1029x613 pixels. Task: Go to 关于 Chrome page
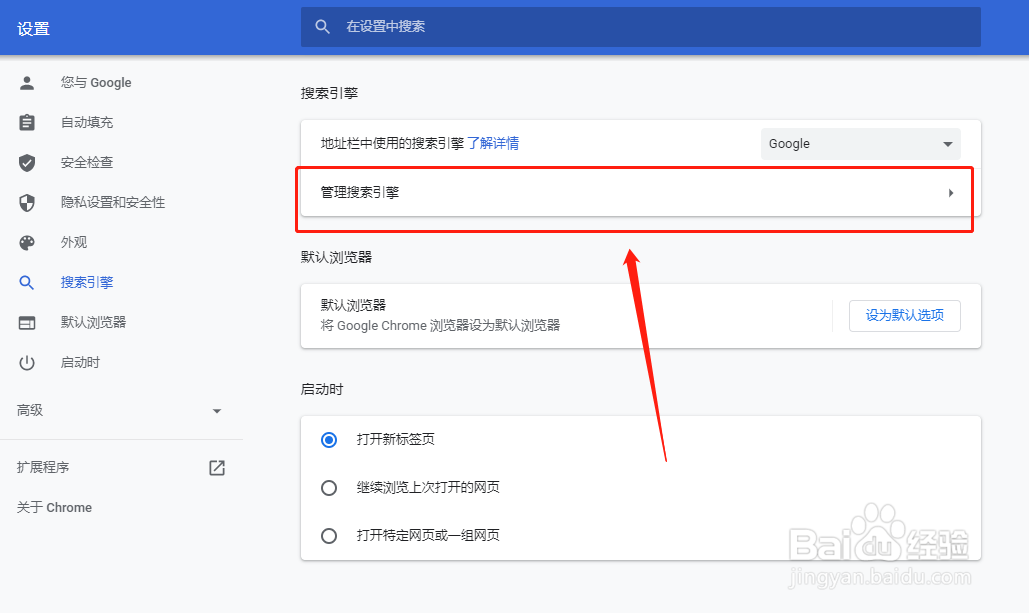coord(52,507)
